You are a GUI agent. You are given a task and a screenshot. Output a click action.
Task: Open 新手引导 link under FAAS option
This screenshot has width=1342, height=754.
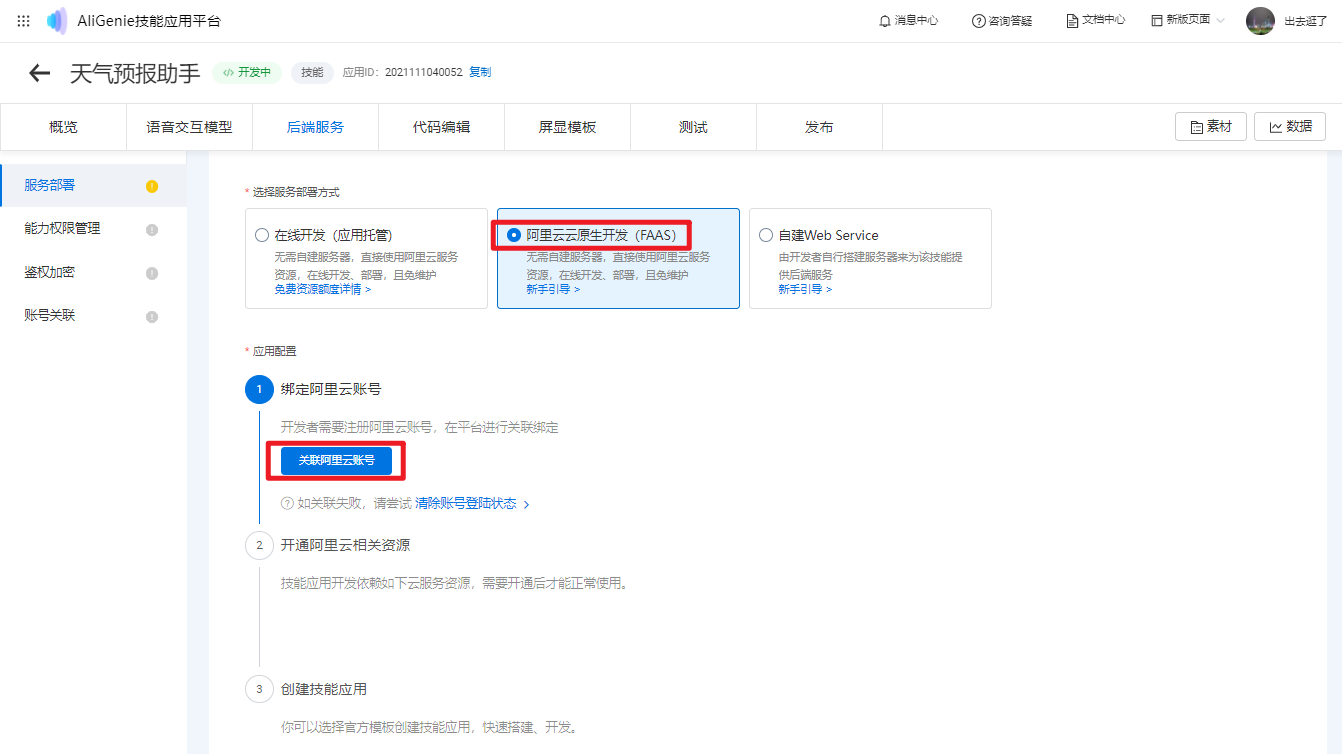(553, 289)
